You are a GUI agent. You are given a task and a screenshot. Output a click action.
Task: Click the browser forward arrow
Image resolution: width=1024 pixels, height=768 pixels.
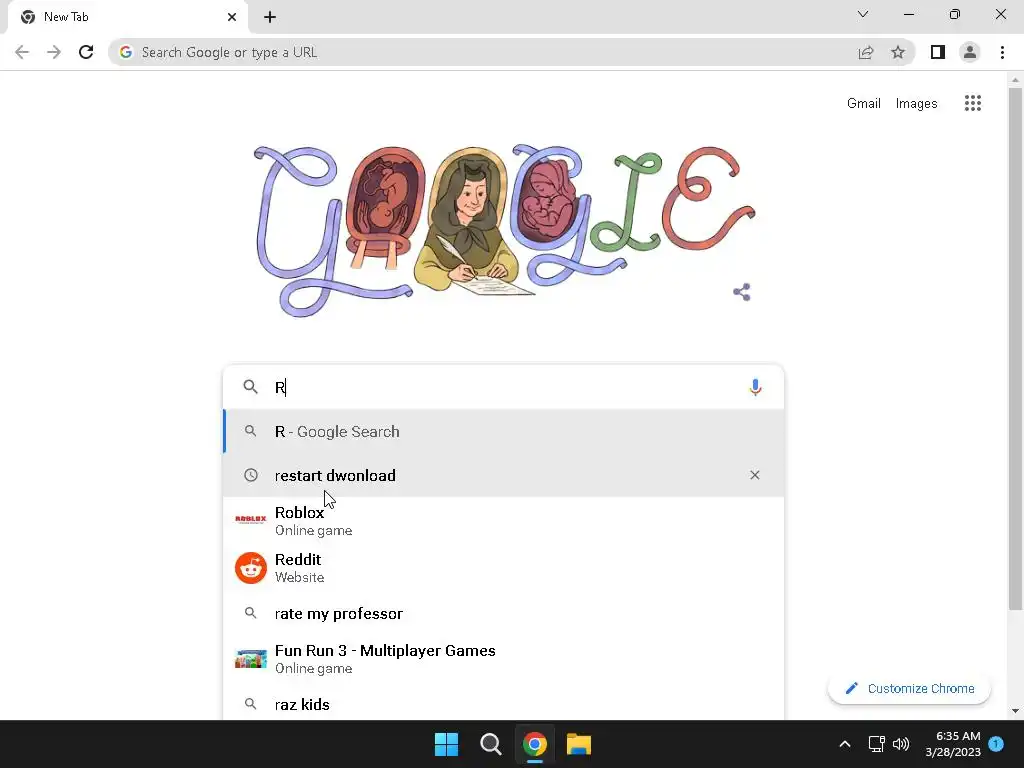click(x=54, y=52)
